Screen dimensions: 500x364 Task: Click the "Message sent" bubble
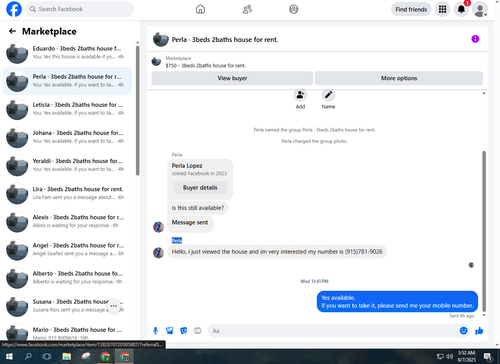point(190,223)
